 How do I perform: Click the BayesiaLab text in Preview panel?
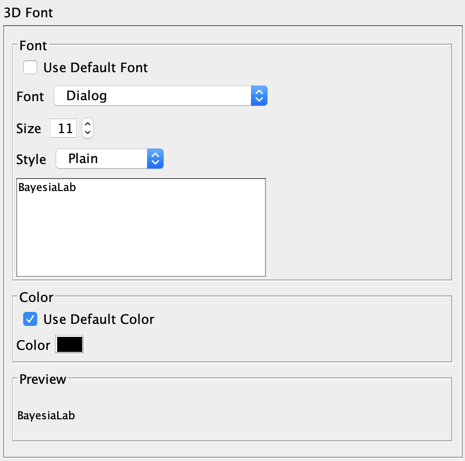46,416
